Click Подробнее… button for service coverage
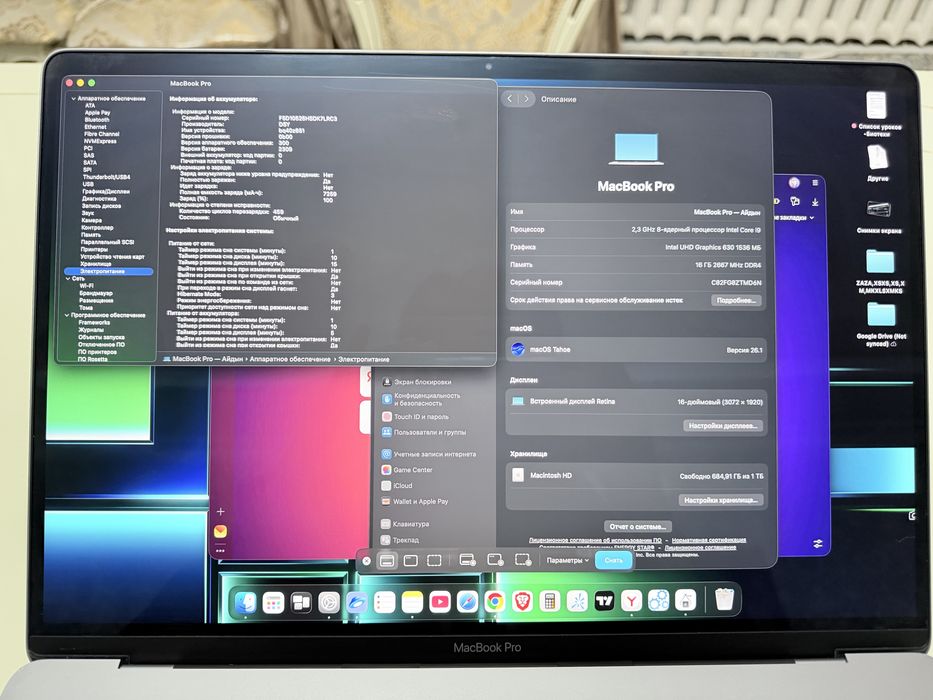The width and height of the screenshot is (933, 700). coord(736,301)
